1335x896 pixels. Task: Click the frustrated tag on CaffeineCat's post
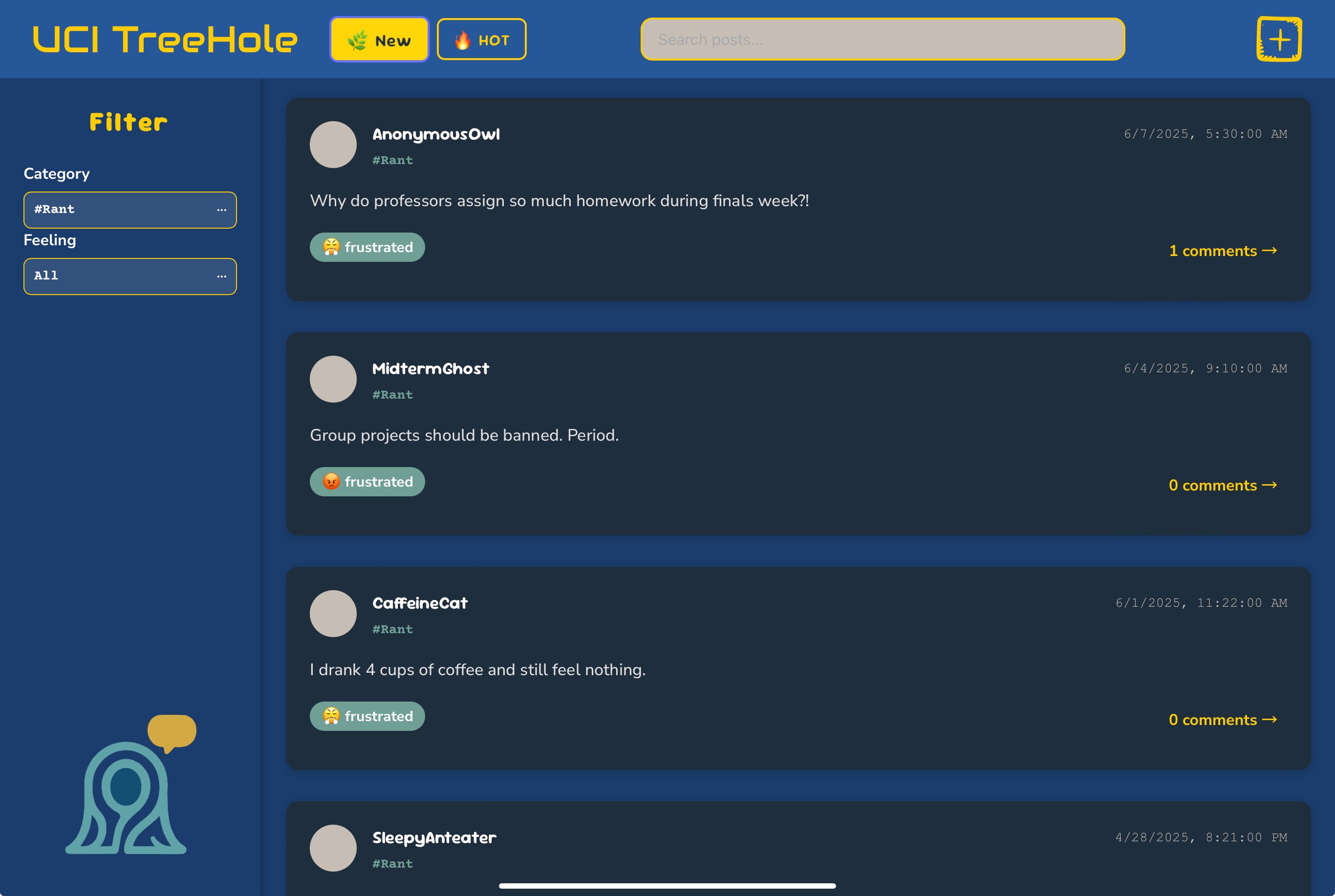(x=367, y=716)
